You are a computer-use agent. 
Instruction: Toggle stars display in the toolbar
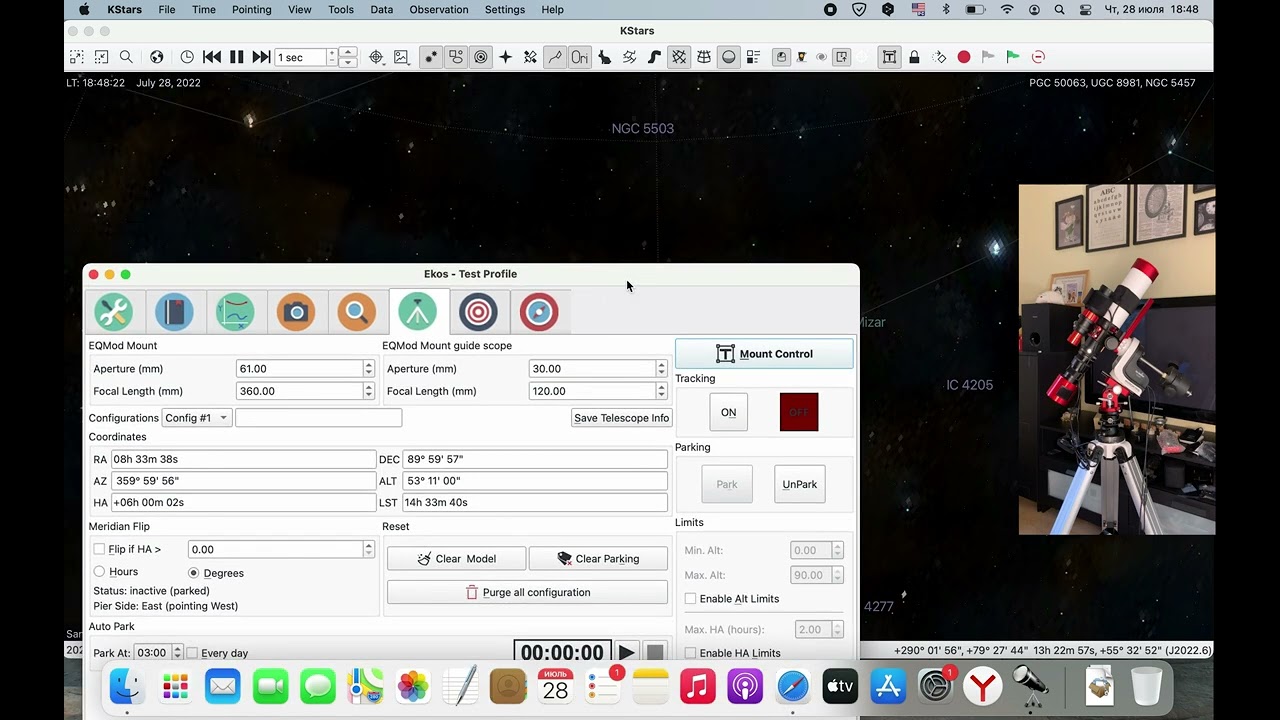coord(431,57)
